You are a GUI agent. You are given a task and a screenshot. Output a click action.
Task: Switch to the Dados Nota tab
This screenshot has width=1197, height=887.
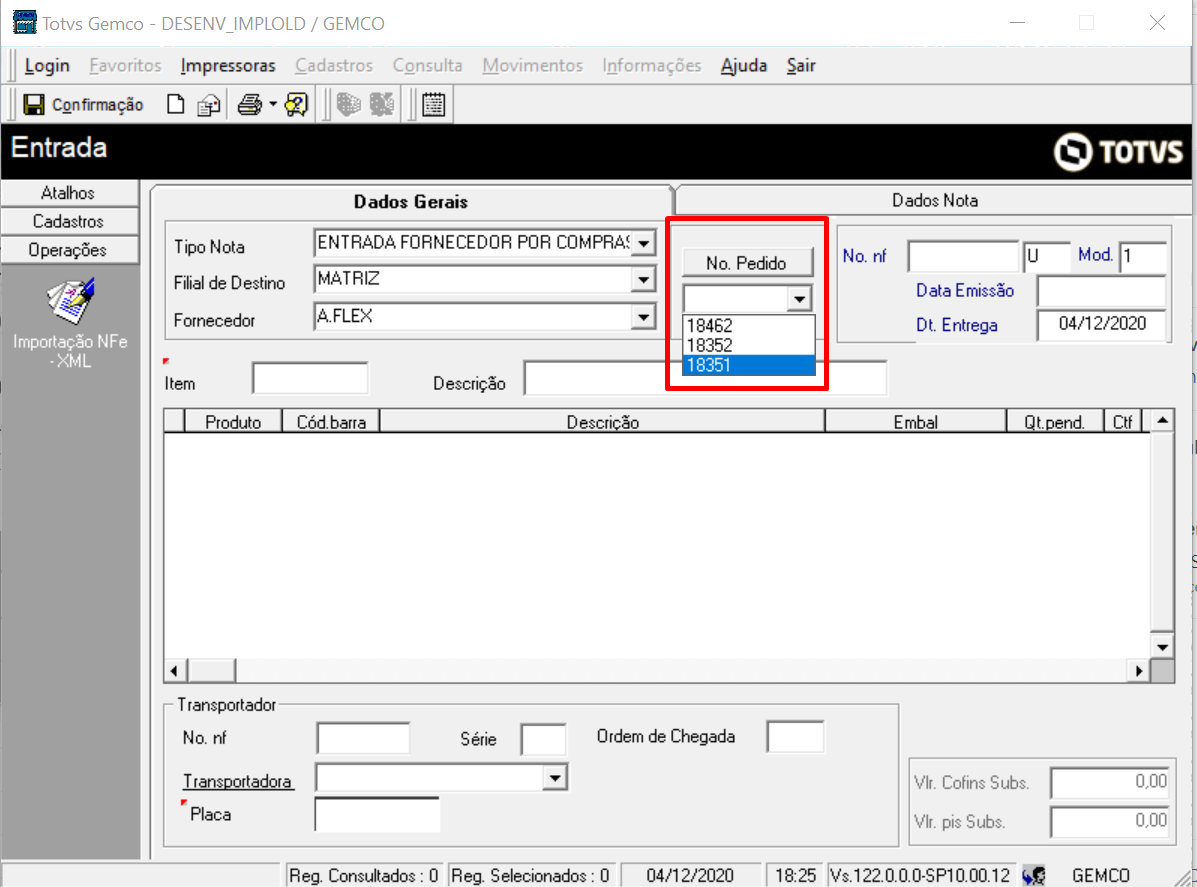[934, 201]
